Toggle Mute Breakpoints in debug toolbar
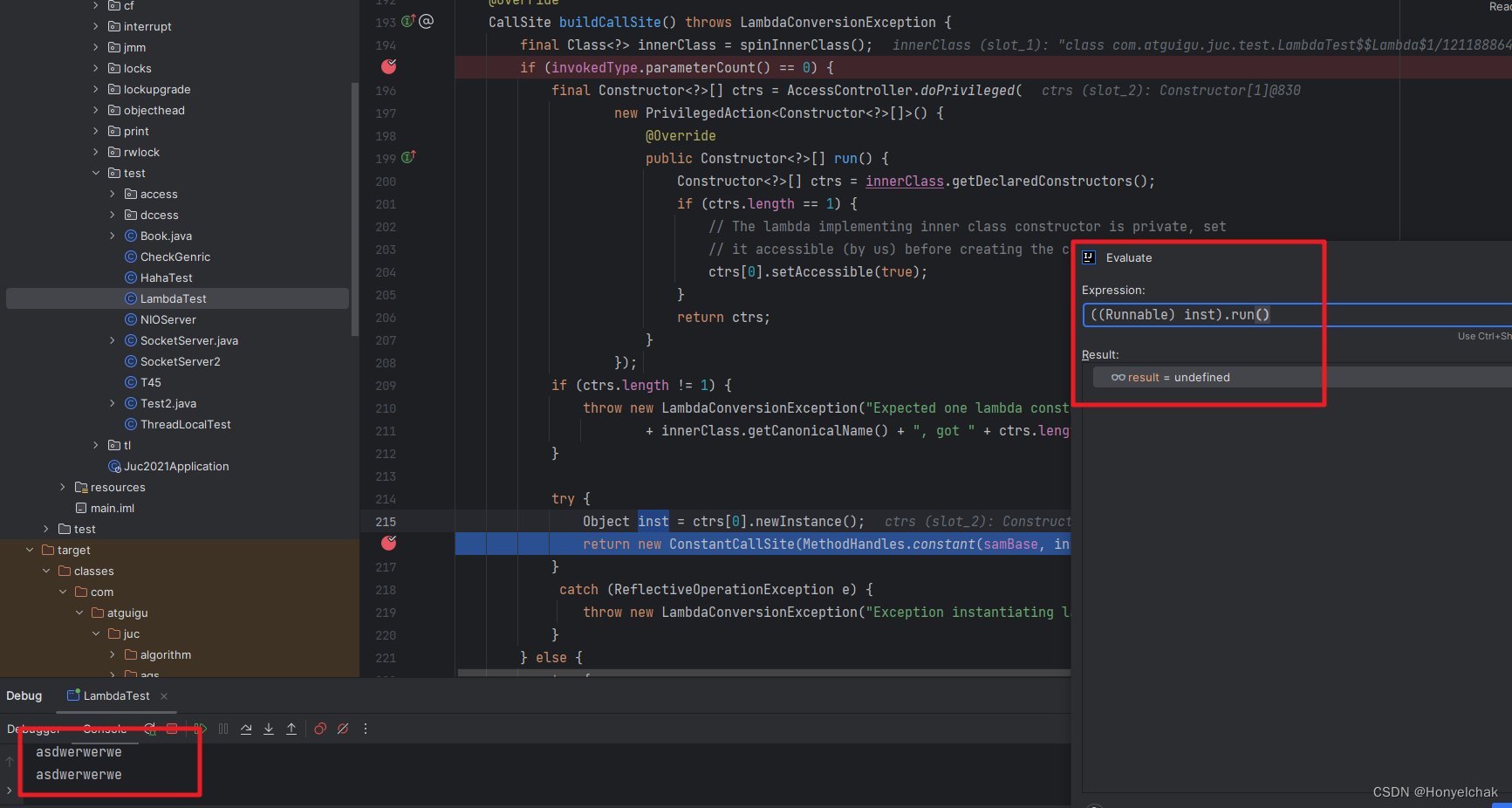Screen dimensions: 1512x808 (x=343, y=729)
